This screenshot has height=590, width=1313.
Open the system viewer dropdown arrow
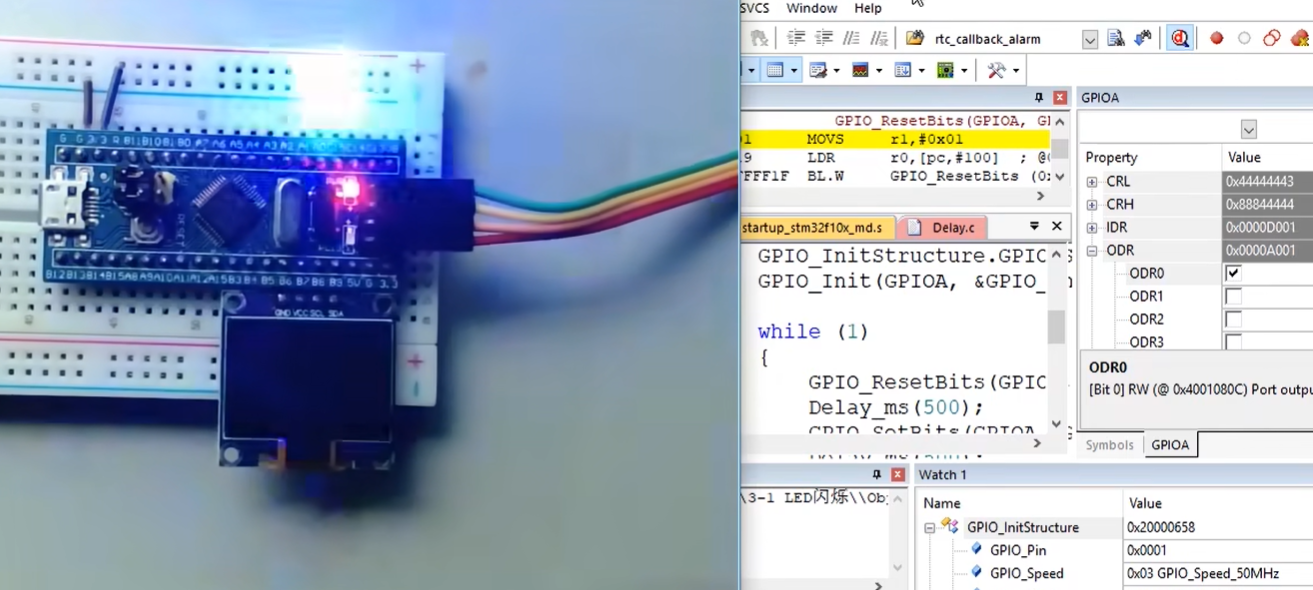(x=964, y=70)
